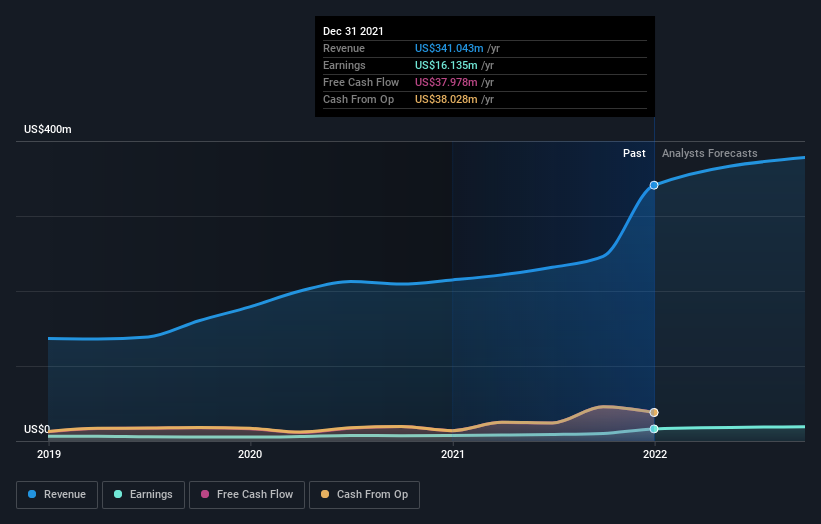Click the Free Cash Flow tooltip row label
This screenshot has width=821, height=524.
click(361, 82)
